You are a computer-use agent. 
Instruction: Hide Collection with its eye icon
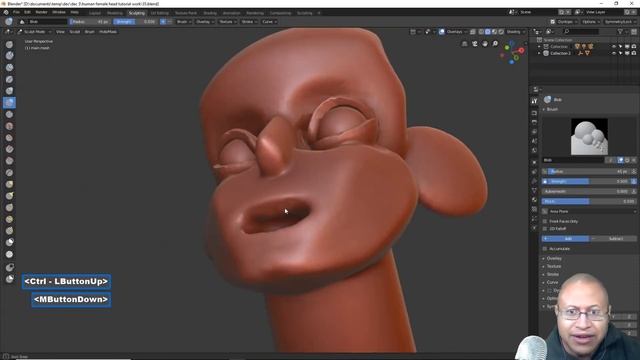point(614,47)
